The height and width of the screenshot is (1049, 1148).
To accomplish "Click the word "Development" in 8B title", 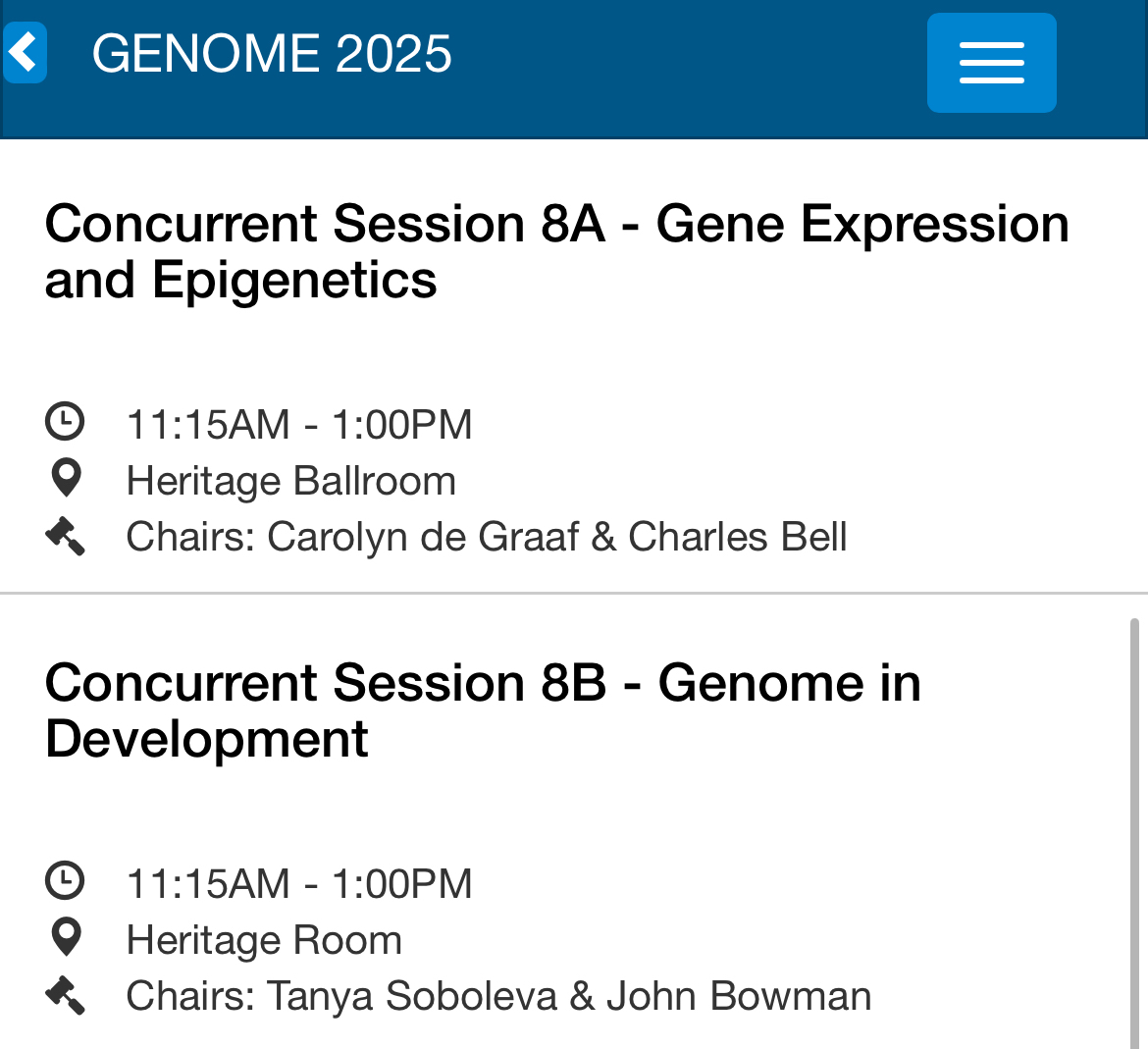I will (x=207, y=739).
